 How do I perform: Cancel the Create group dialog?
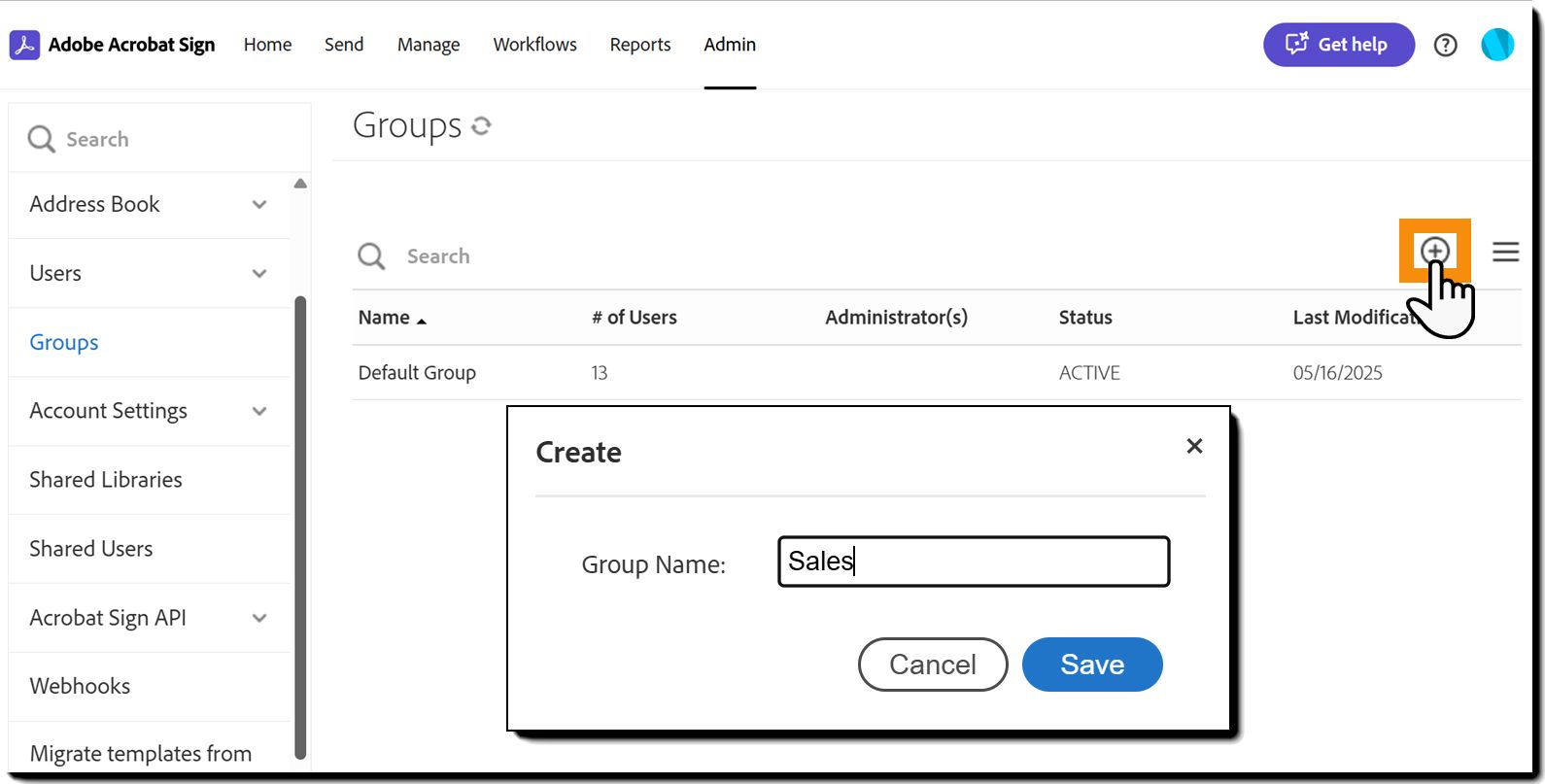pyautogui.click(x=932, y=665)
